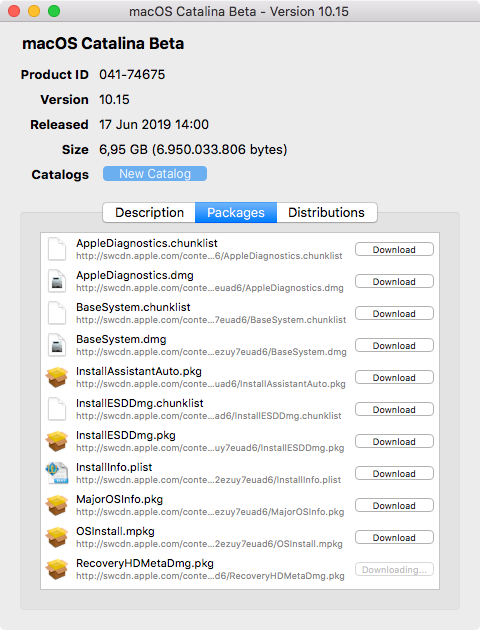Select the BaseSystem.chunklist file name
The image size is (480, 630).
[x=133, y=307]
